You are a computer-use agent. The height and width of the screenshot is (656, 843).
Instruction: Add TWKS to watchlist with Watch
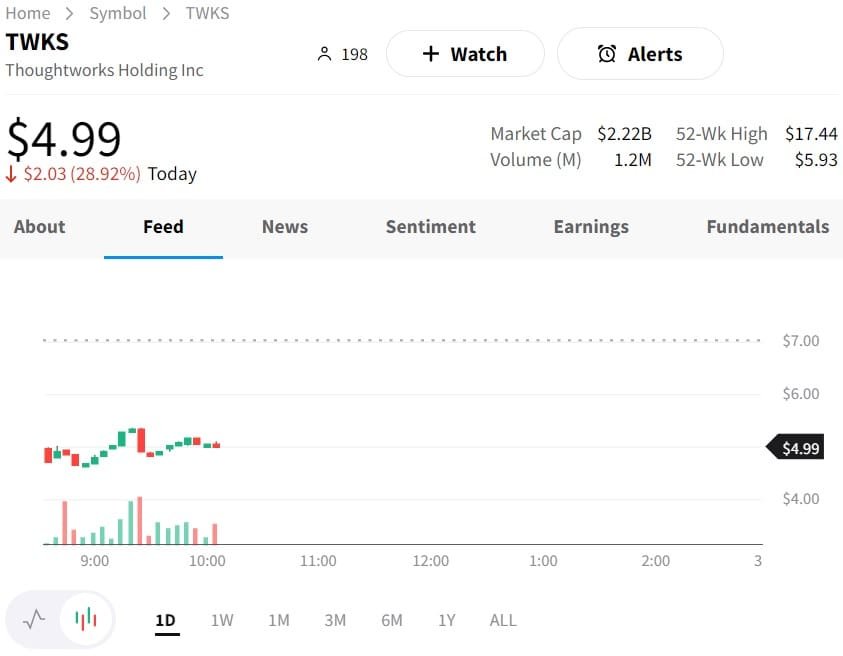click(465, 54)
